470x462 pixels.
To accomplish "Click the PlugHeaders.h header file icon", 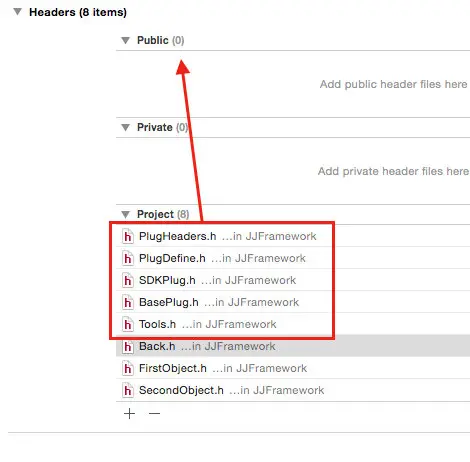I will click(128, 236).
